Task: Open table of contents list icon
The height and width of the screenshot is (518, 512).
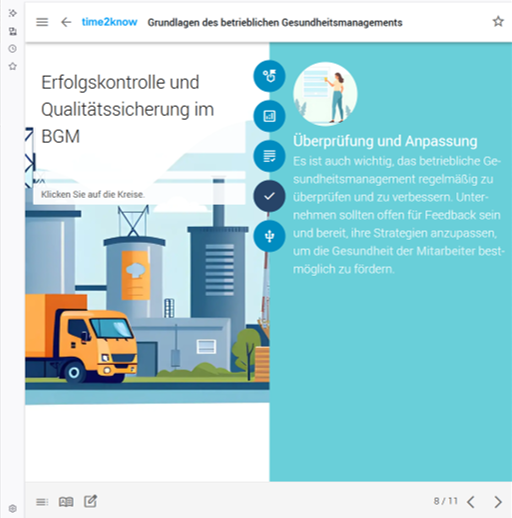Action: click(42, 502)
